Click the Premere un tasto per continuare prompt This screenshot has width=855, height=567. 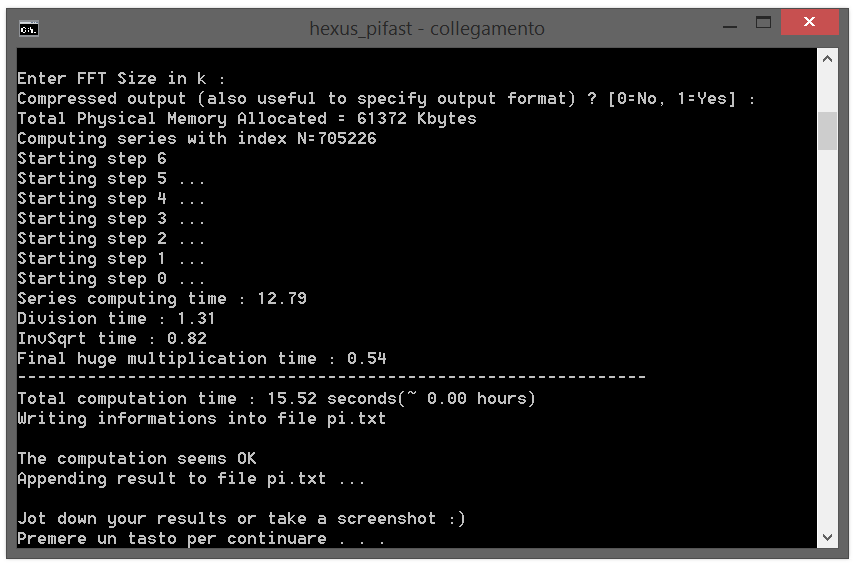(201, 539)
